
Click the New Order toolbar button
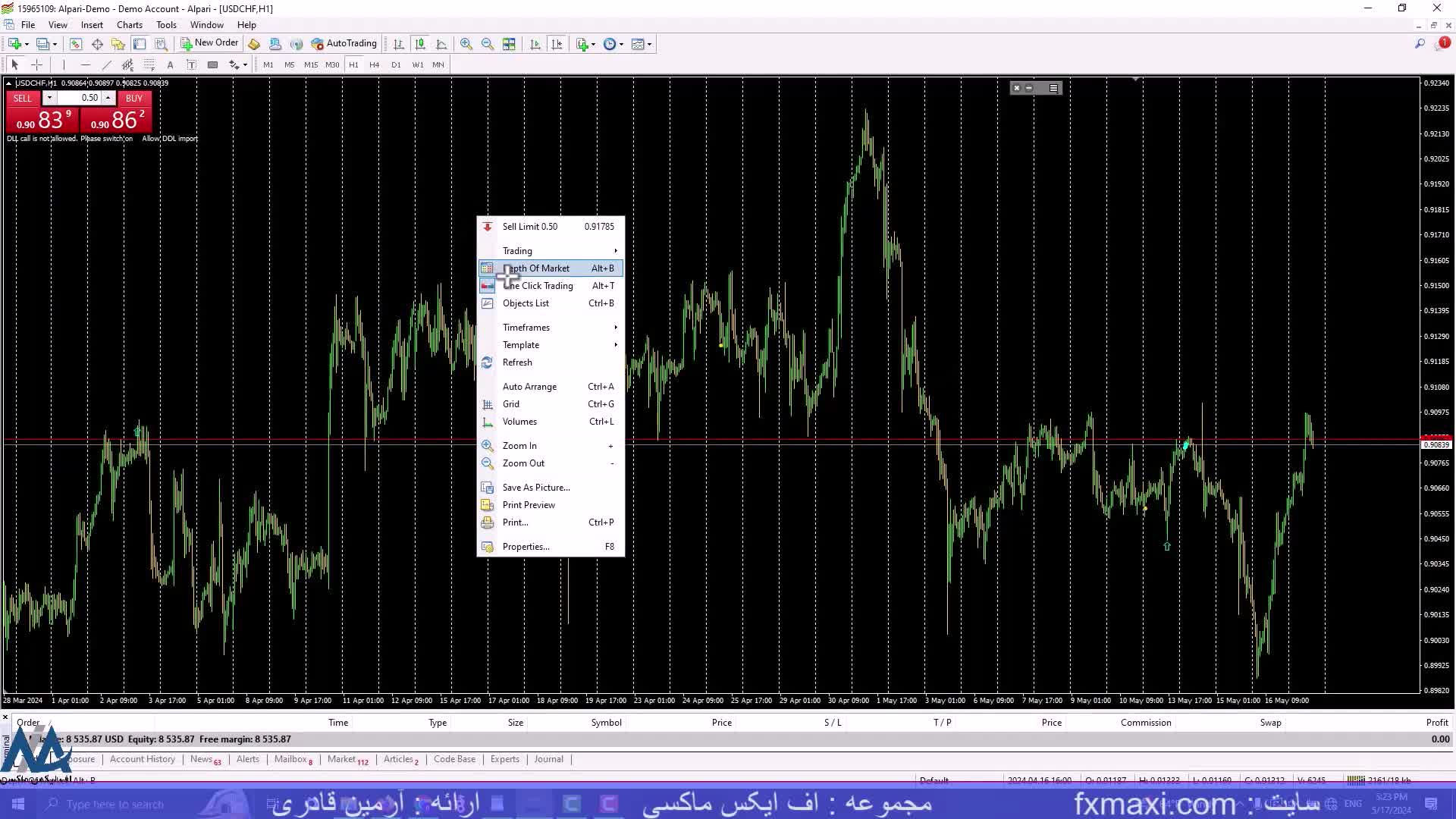(x=209, y=43)
